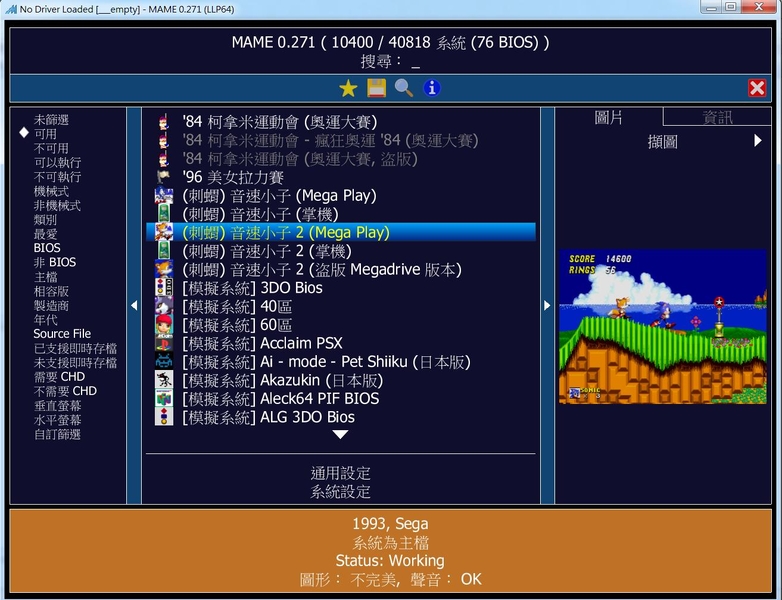Select the 最愛 filter
Screen dimensions: 782x600
point(45,234)
